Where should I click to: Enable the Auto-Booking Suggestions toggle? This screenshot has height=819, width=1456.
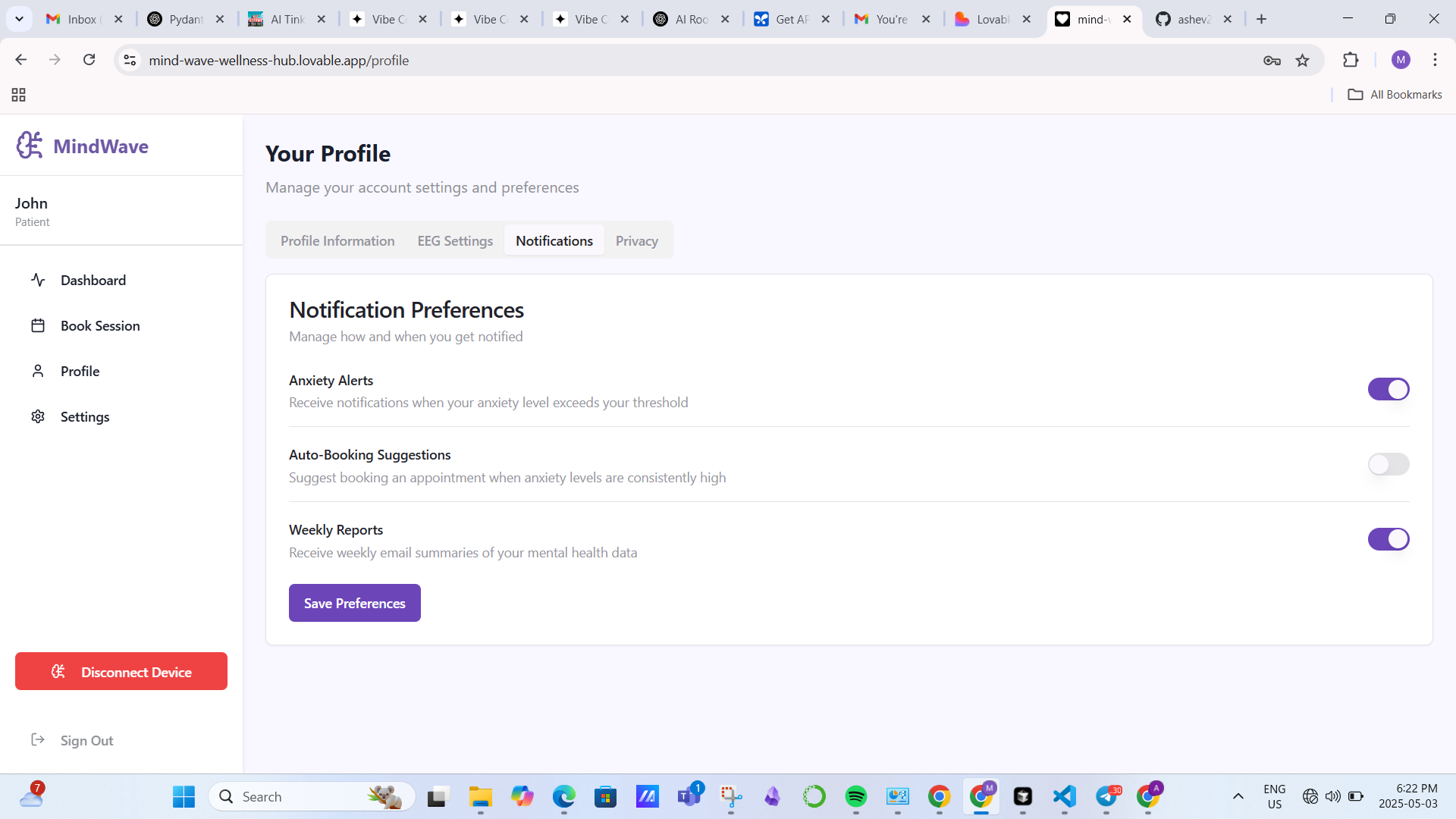[x=1388, y=464]
